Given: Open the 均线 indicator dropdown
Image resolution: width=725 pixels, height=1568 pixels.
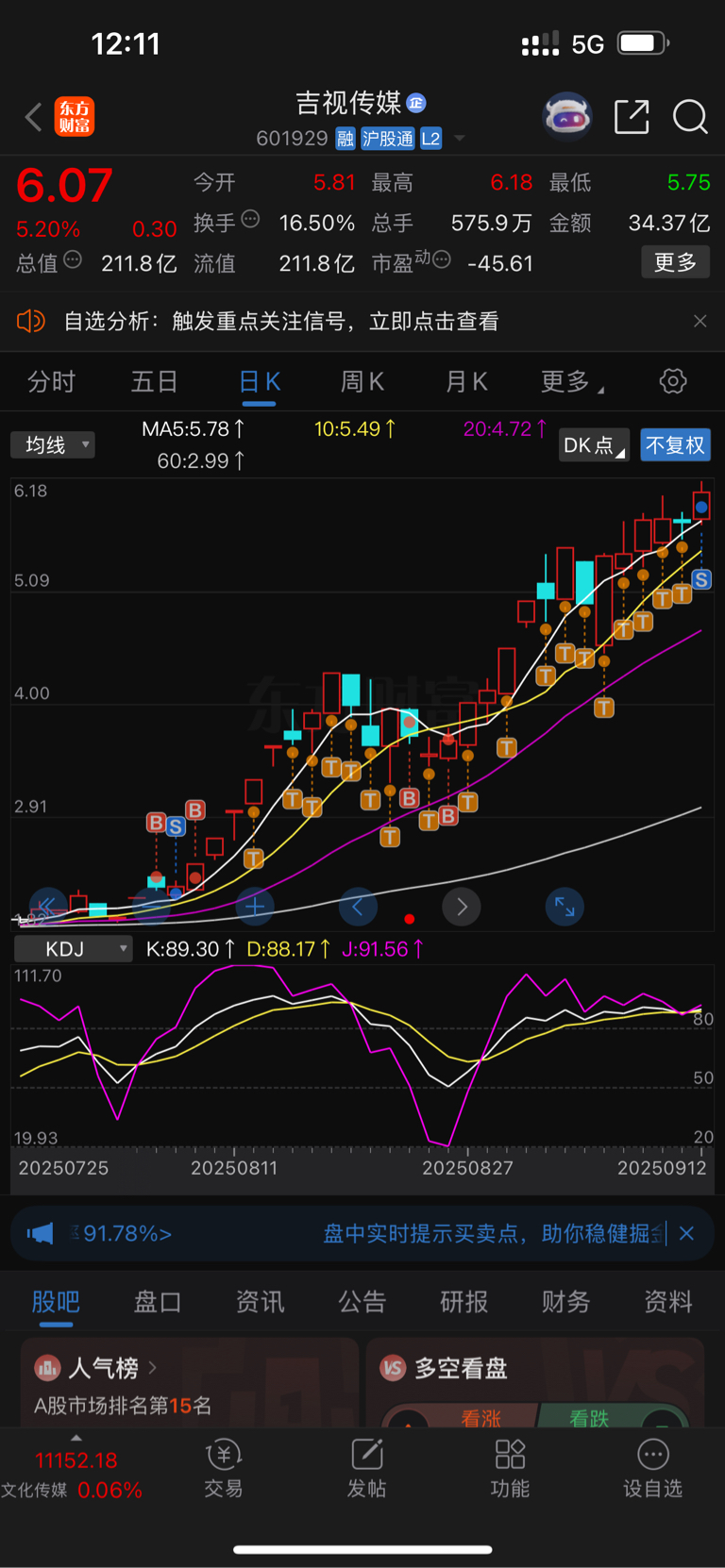Looking at the screenshot, I should coord(53,444).
